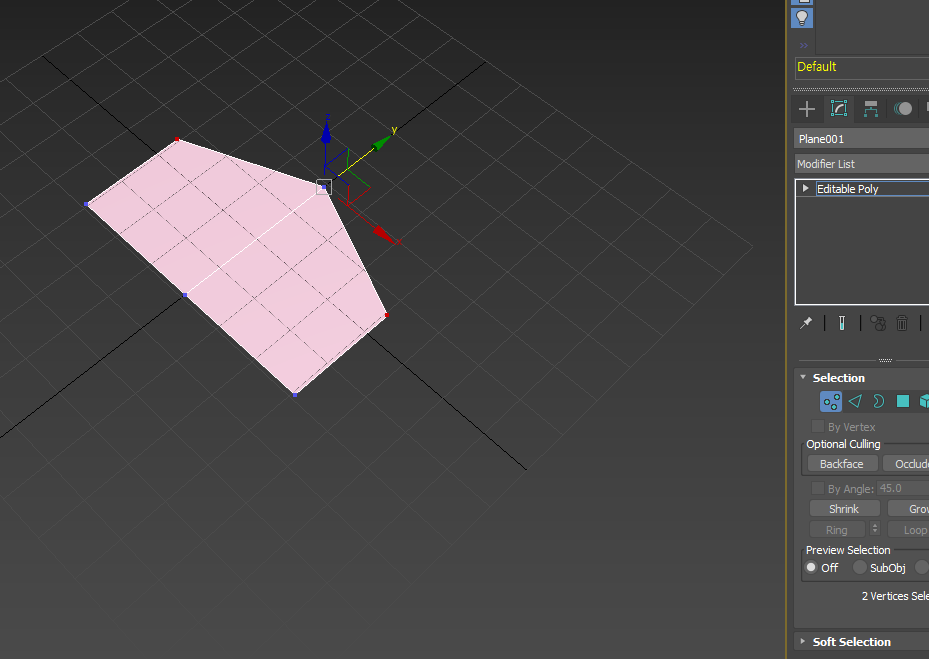This screenshot has width=929, height=659.
Task: Open the Motion command panel tab
Action: (903, 108)
